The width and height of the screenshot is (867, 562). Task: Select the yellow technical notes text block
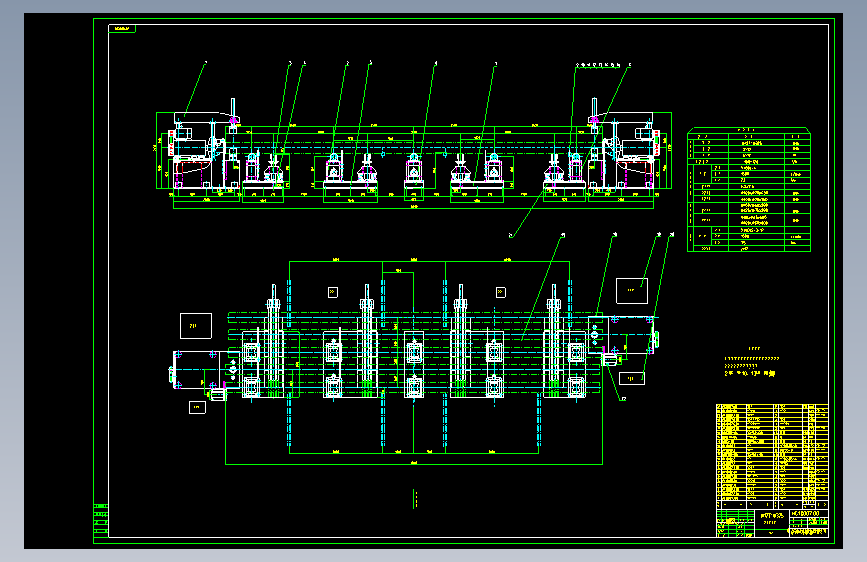point(752,362)
